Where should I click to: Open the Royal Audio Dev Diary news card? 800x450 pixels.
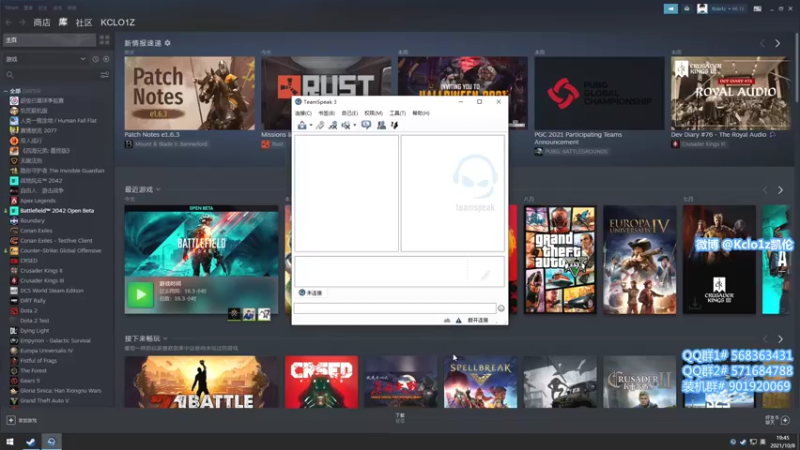[730, 93]
